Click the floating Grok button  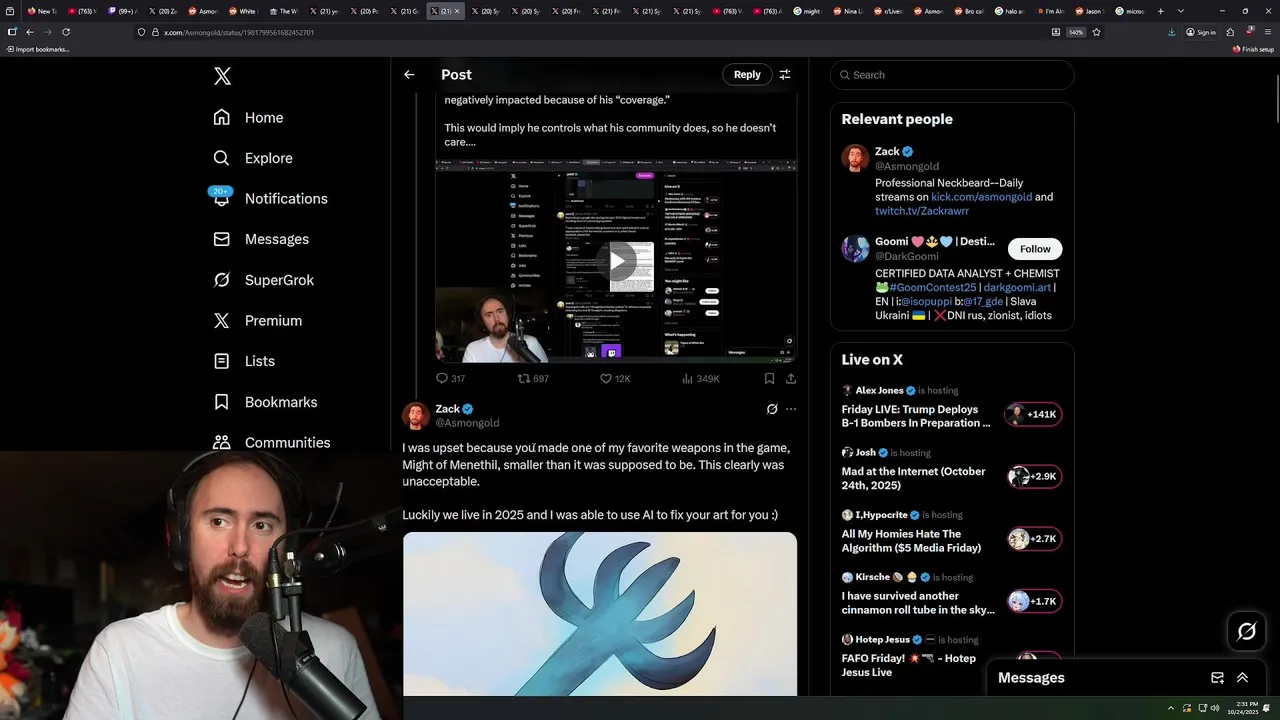pos(1246,631)
